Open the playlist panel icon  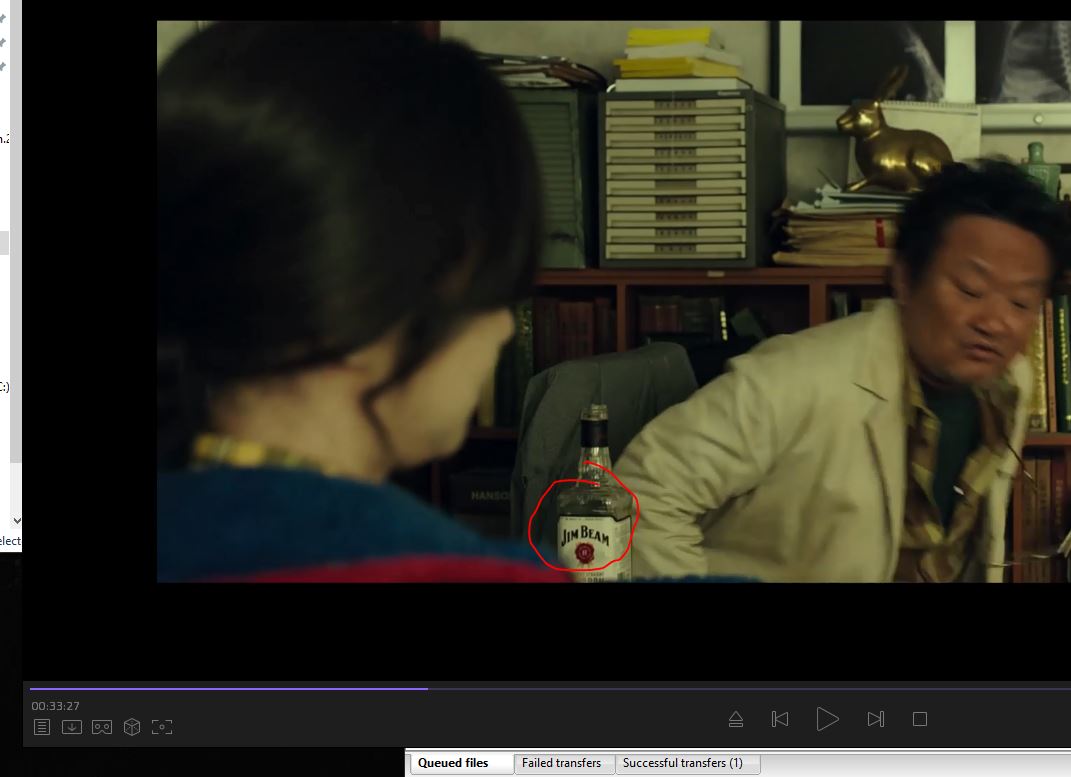click(x=41, y=727)
